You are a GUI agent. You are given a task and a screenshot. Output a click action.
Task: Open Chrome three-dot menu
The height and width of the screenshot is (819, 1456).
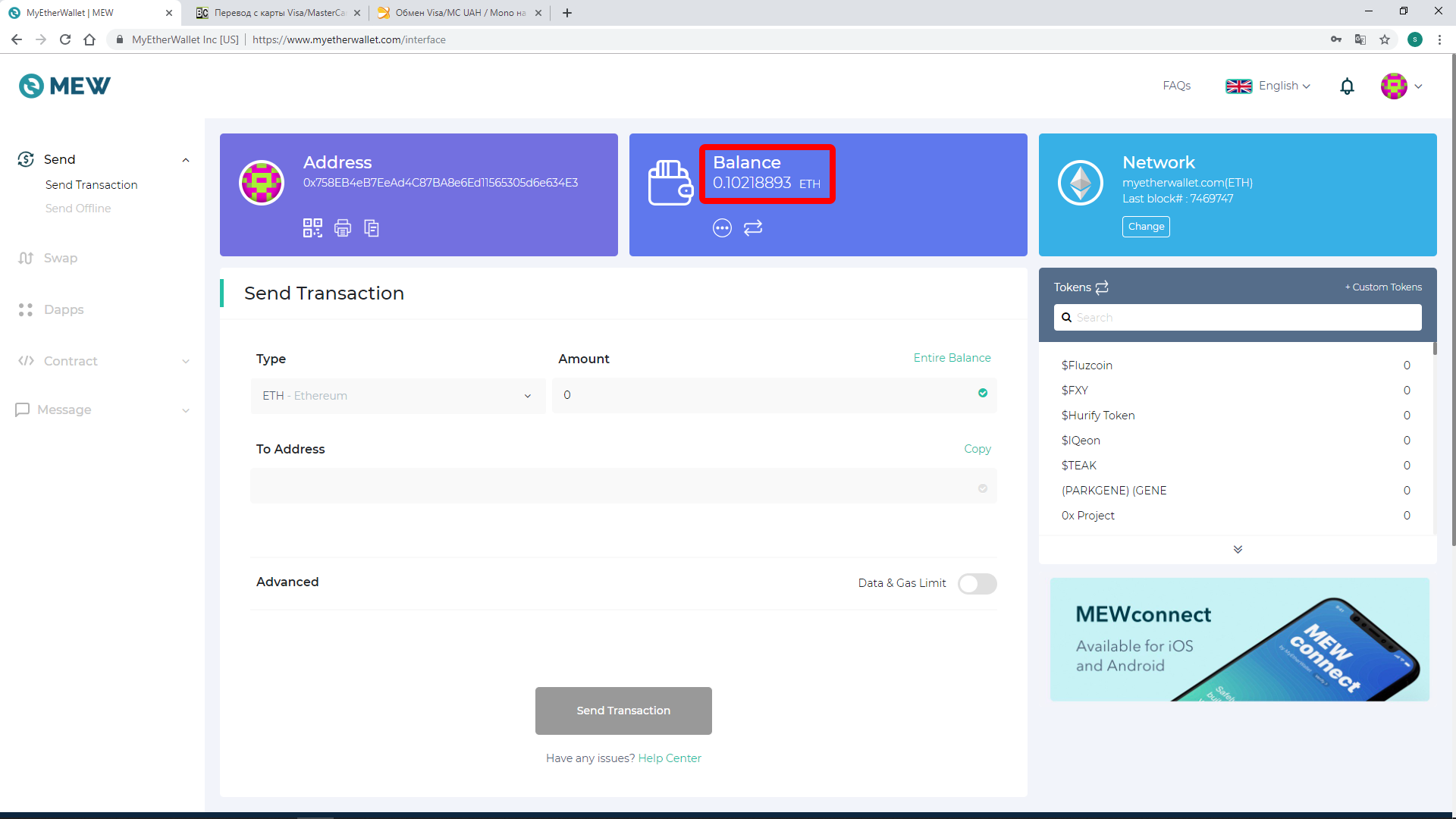(1439, 39)
